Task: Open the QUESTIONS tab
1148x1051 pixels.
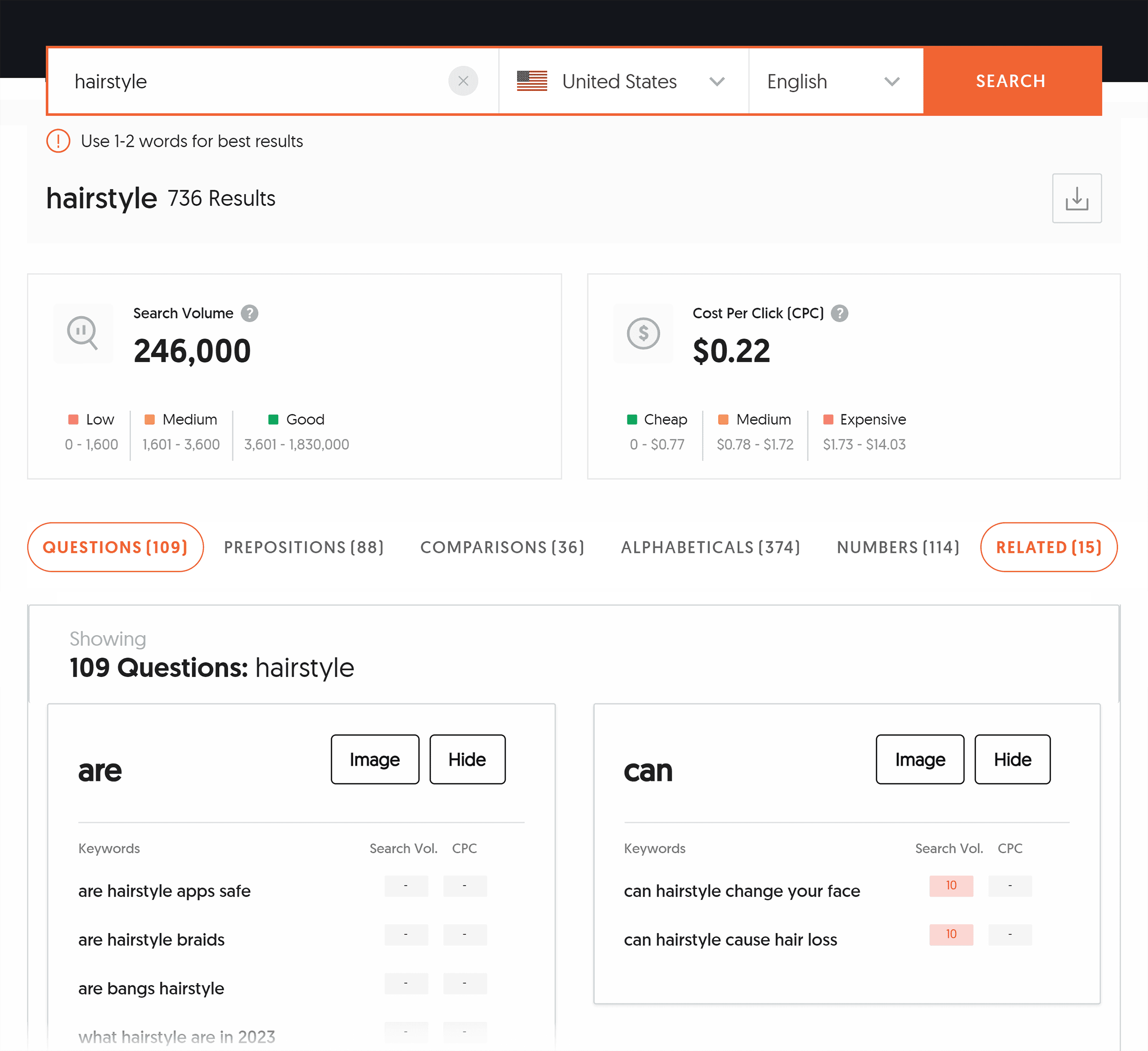Action: coord(115,547)
